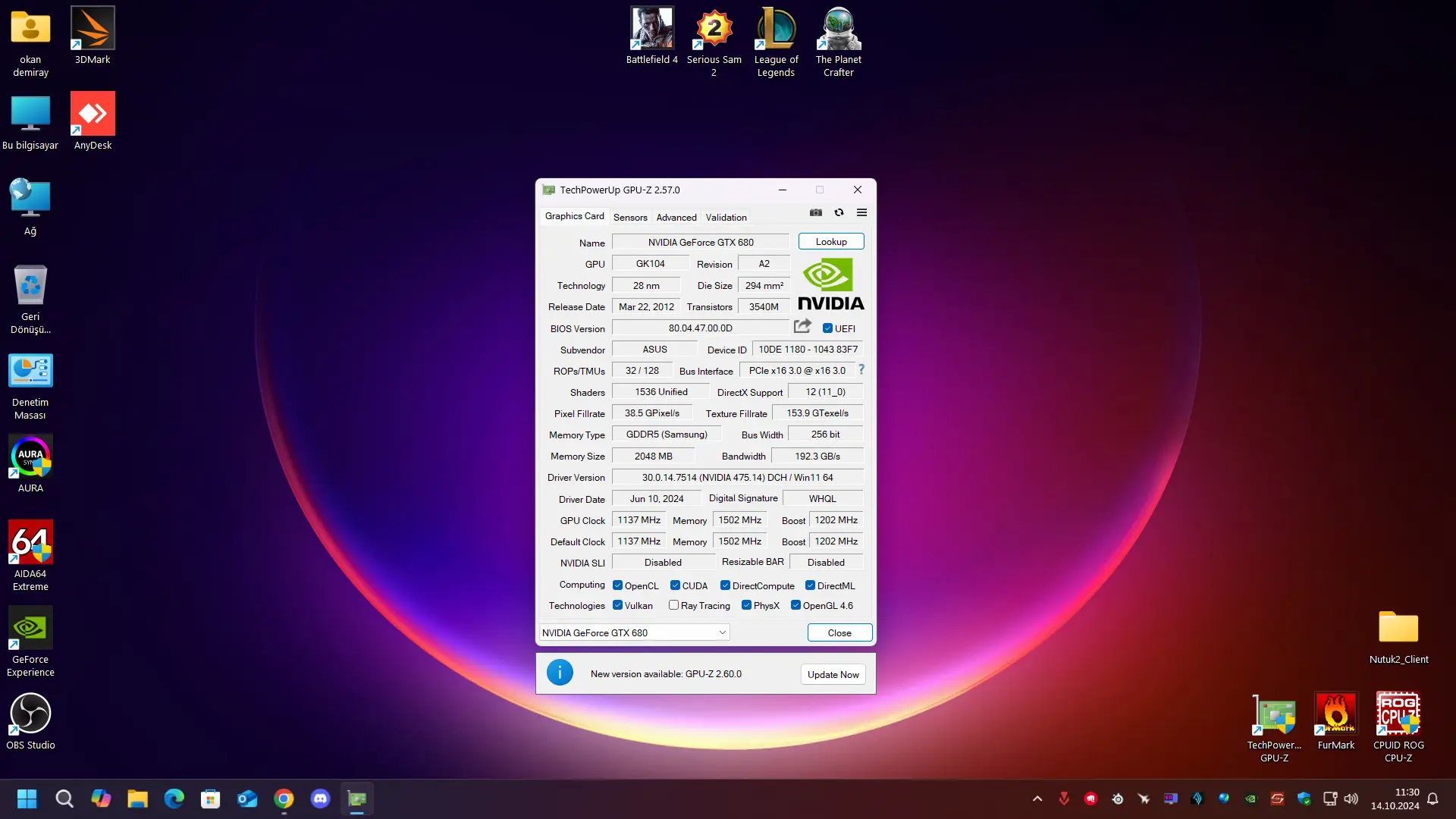Toggle the OpenGL 4.6 checkbox
Viewport: 1456px width, 819px height.
point(795,605)
